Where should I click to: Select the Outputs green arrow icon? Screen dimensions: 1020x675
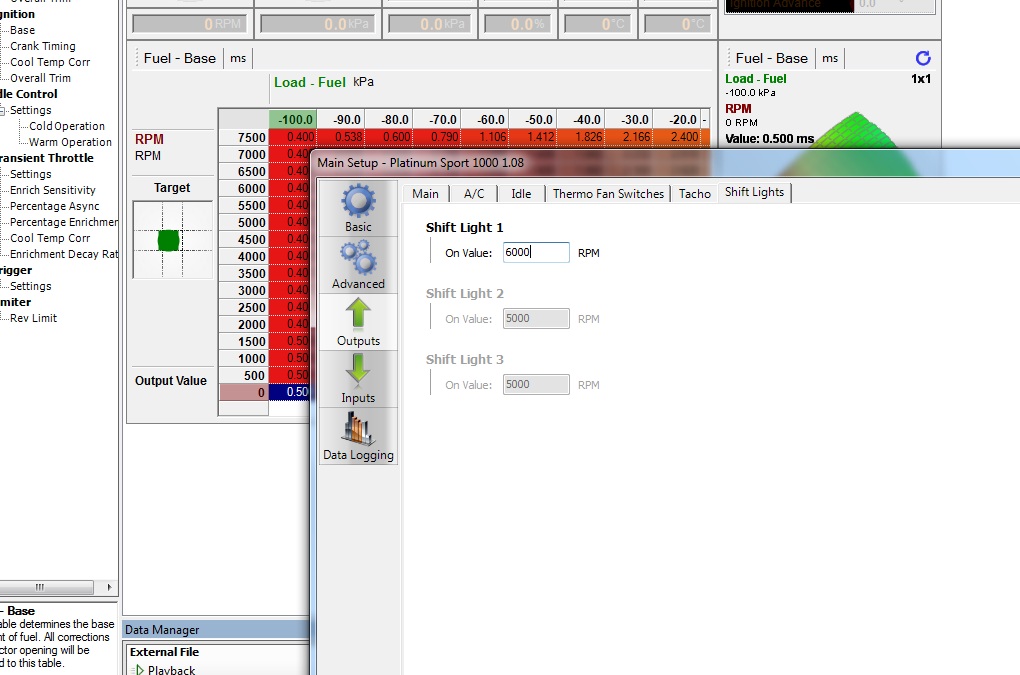358,313
